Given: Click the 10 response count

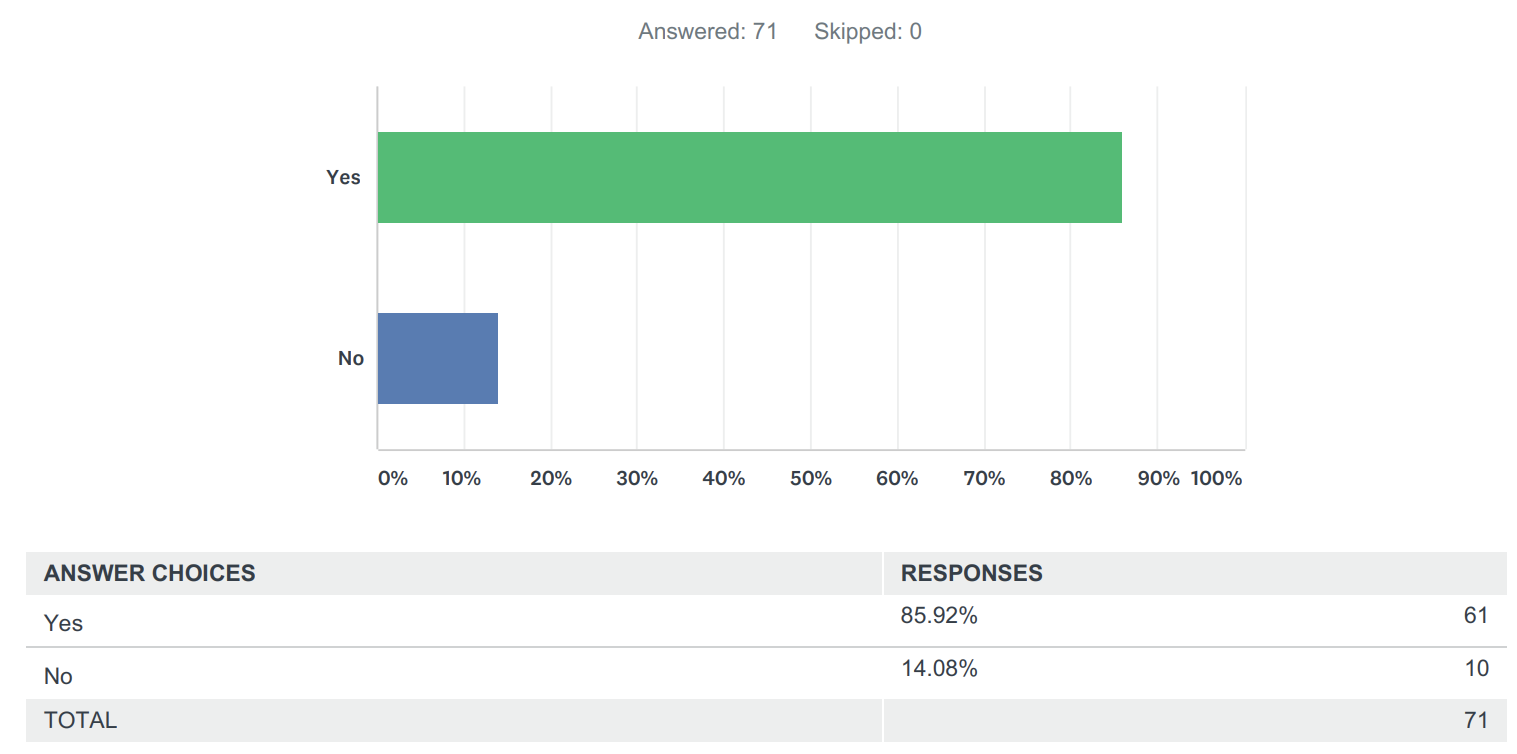Looking at the screenshot, I should (x=1476, y=669).
